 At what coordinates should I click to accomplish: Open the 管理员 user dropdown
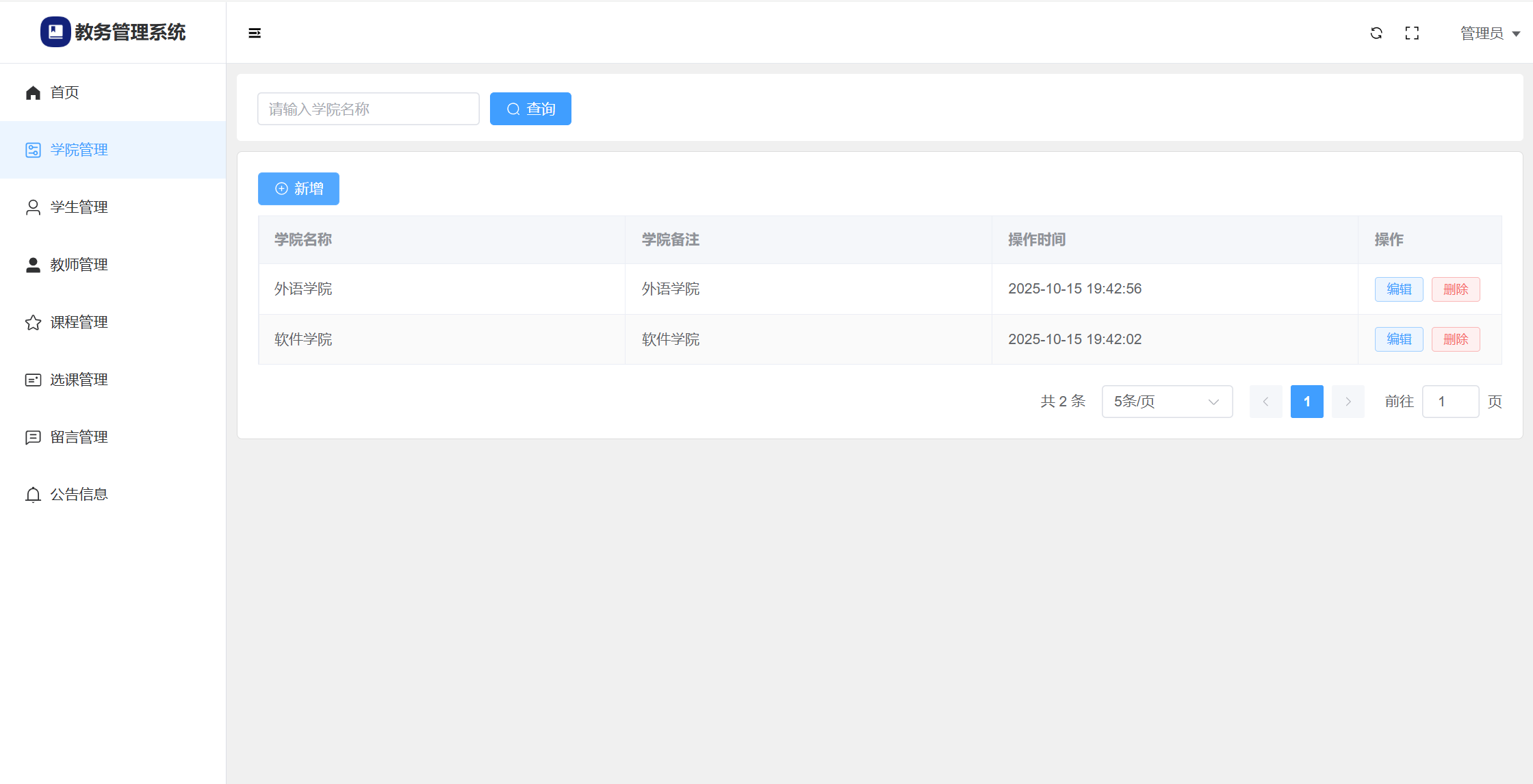(x=1490, y=34)
